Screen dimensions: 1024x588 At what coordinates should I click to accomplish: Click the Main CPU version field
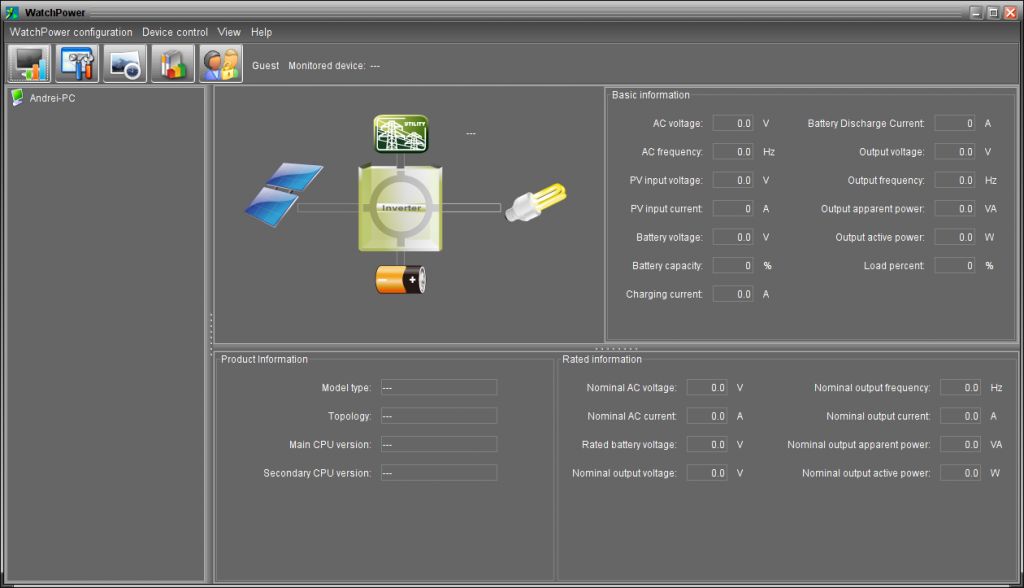(439, 444)
